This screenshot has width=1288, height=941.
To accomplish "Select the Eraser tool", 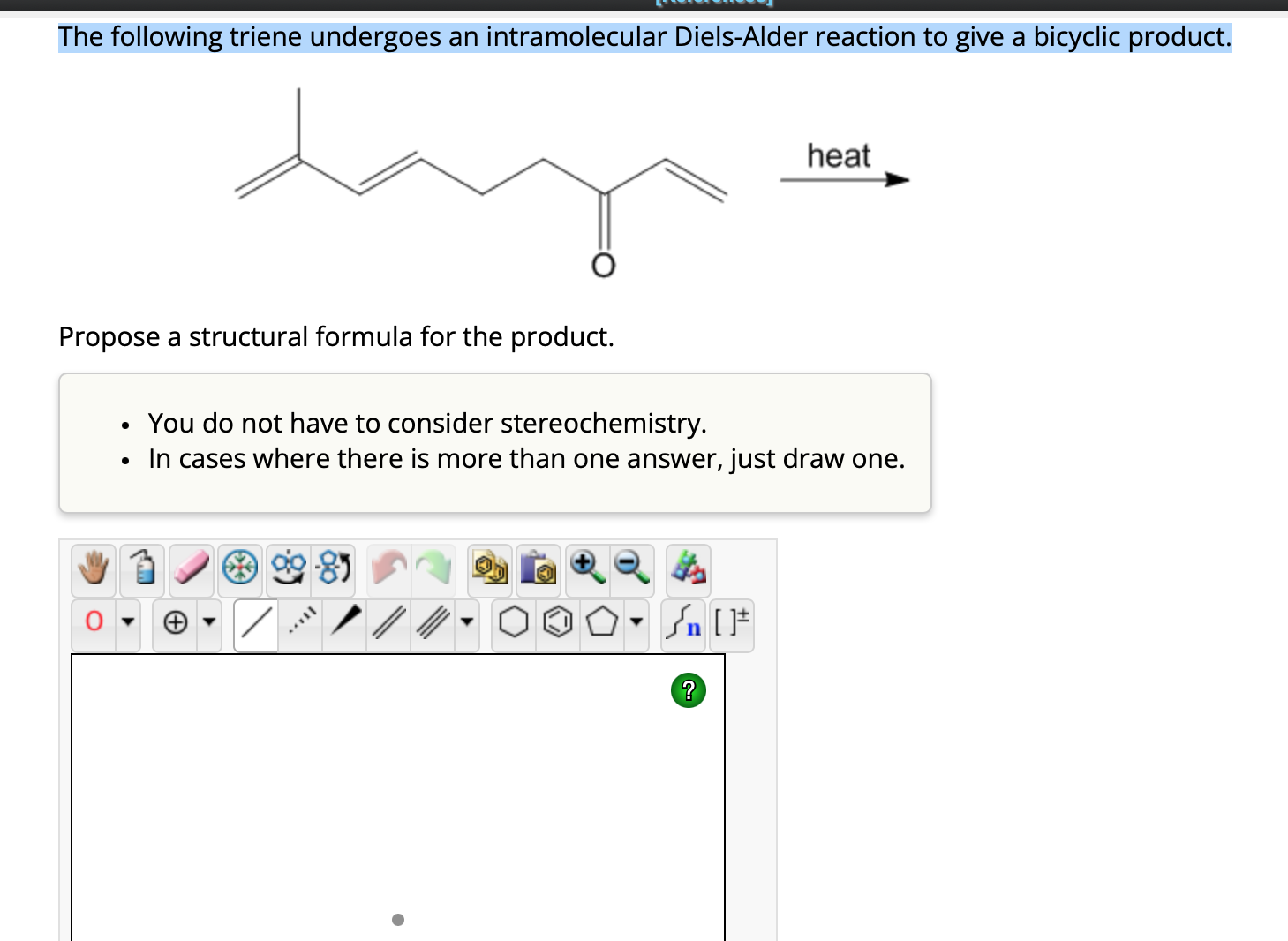I will coord(192,569).
